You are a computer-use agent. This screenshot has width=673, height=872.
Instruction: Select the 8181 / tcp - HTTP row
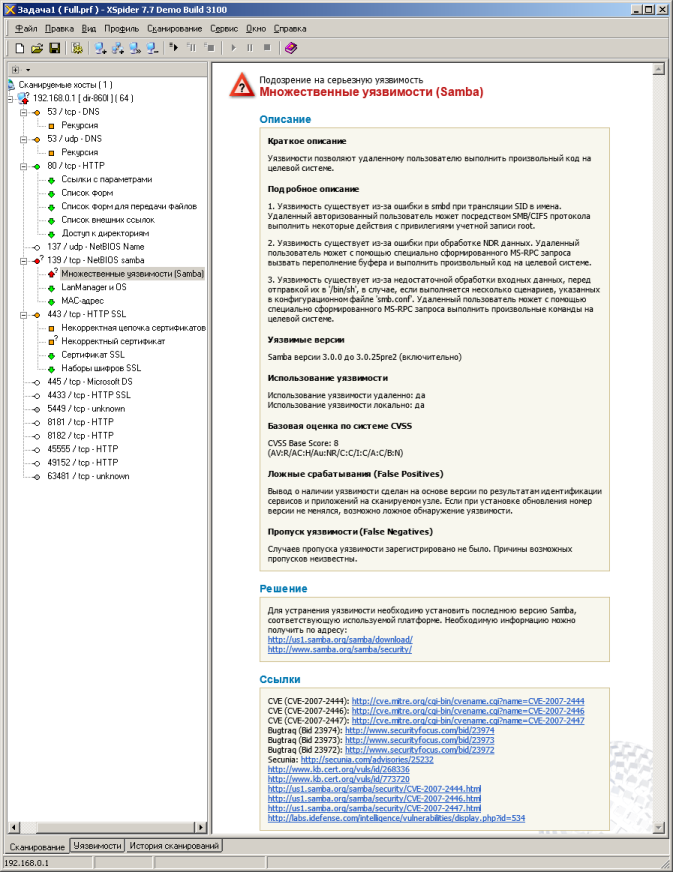(x=80, y=422)
